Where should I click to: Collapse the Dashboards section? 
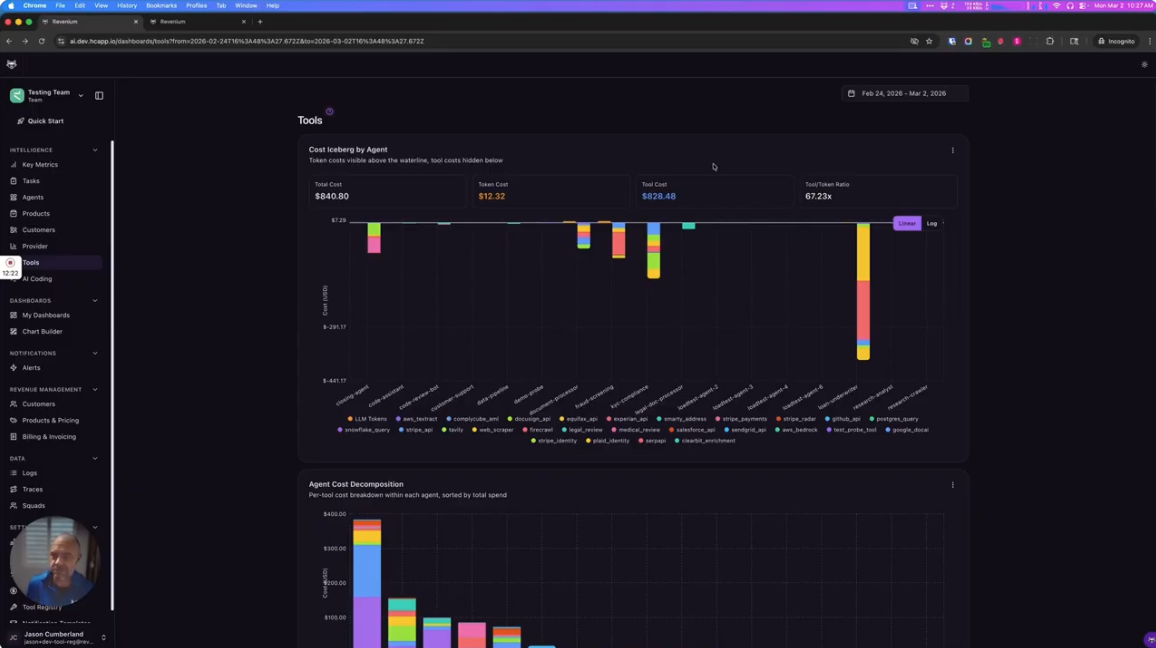click(x=95, y=300)
